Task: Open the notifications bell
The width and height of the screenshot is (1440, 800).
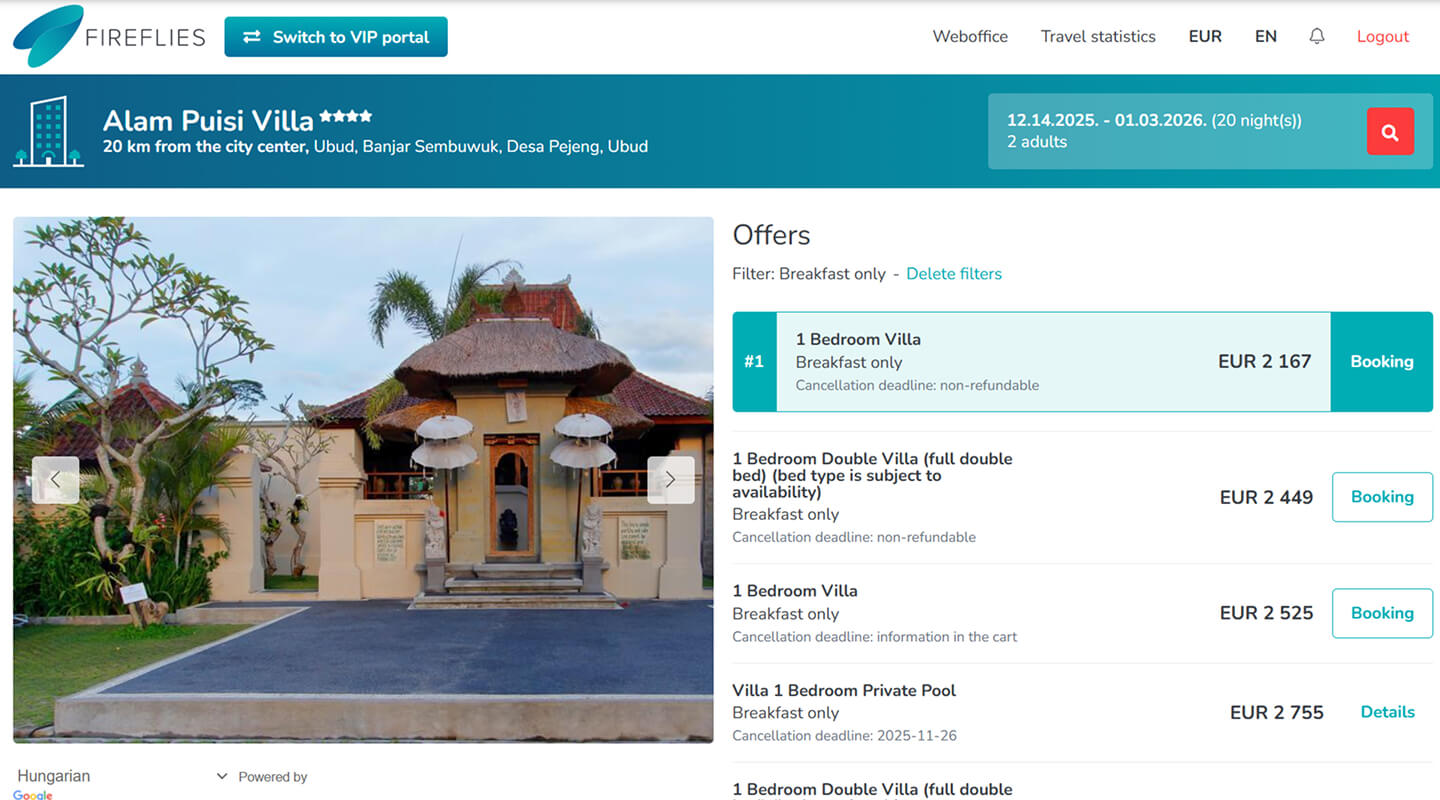Action: 1317,36
